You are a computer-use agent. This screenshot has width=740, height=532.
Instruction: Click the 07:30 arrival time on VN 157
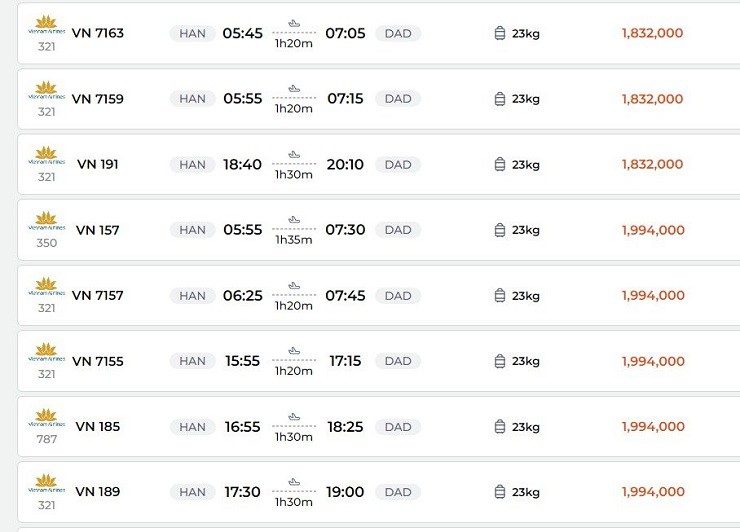click(345, 230)
